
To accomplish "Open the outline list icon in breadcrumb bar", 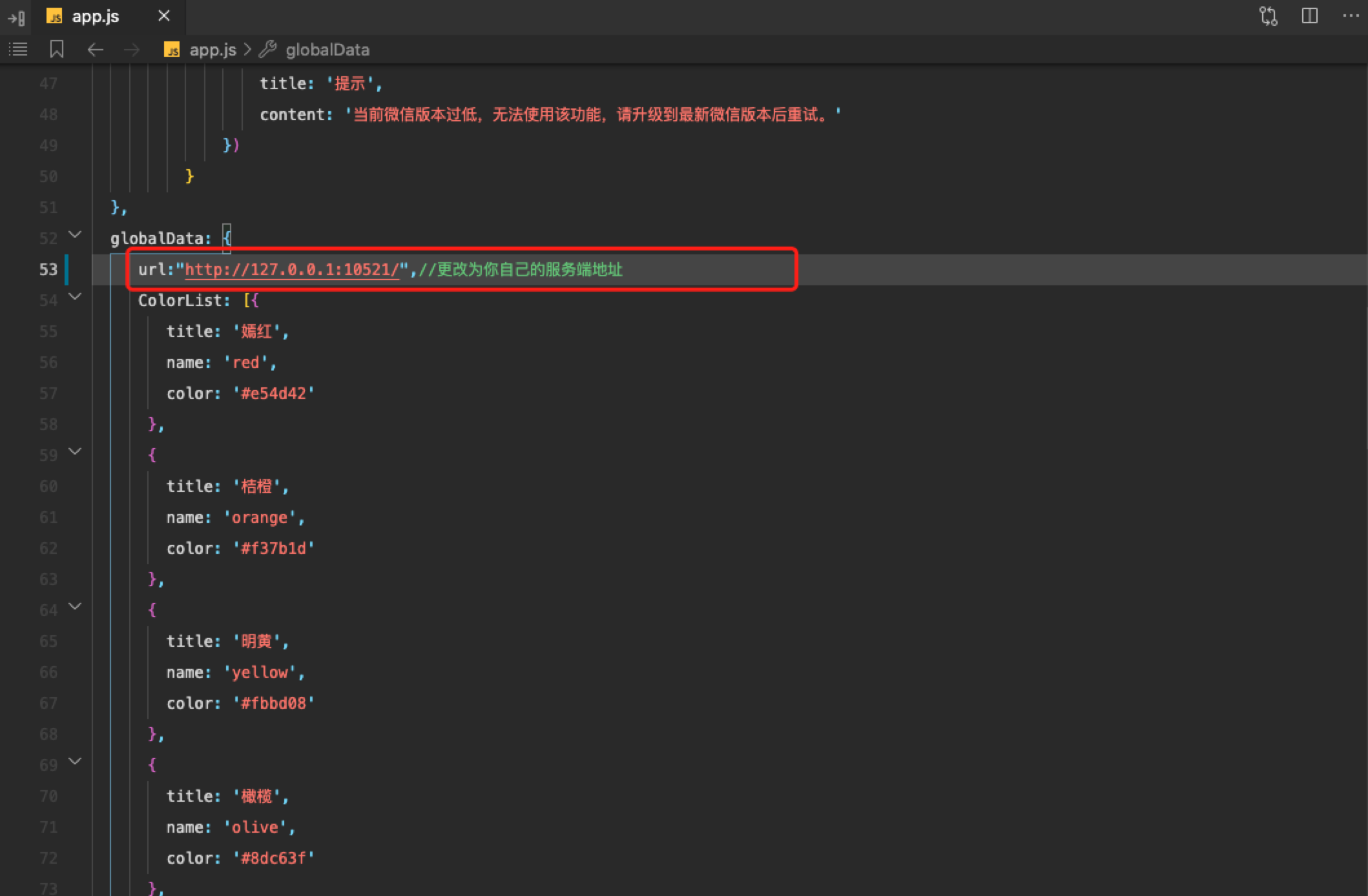I will (18, 49).
